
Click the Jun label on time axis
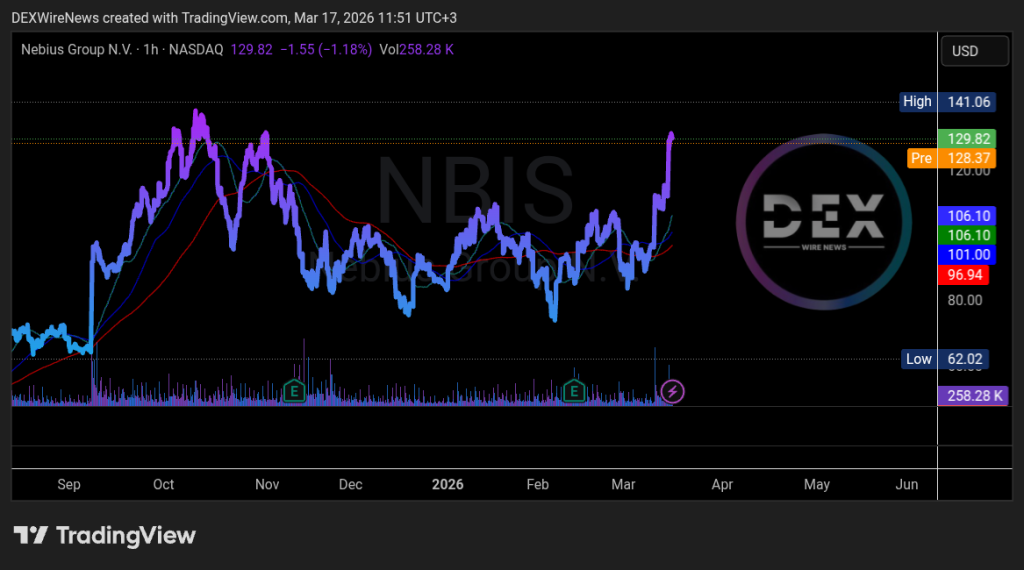[906, 484]
